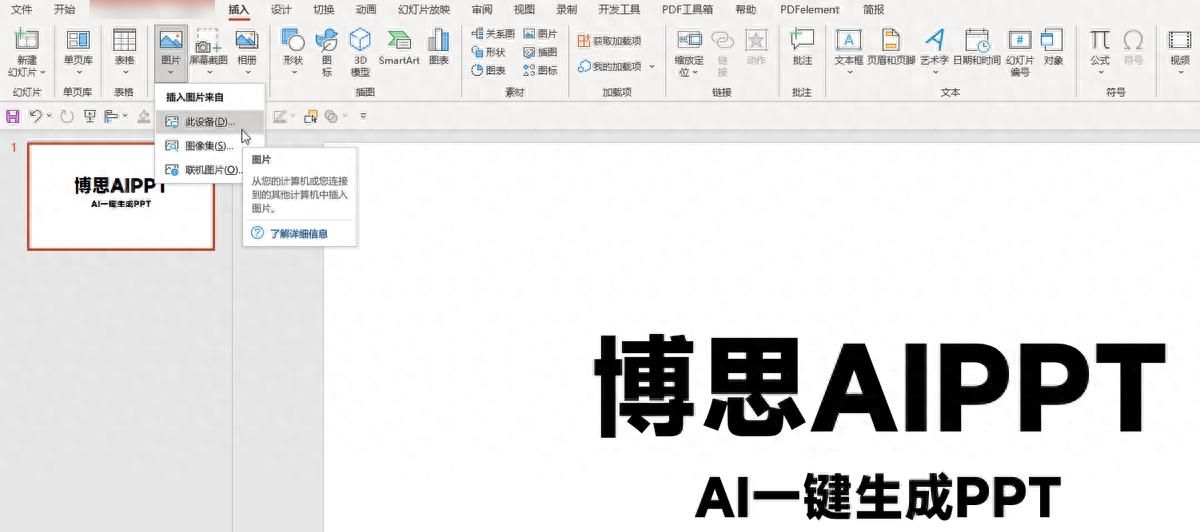Open the undo history dropdown arrow
Screen dimensions: 1200x532
(x=49, y=117)
